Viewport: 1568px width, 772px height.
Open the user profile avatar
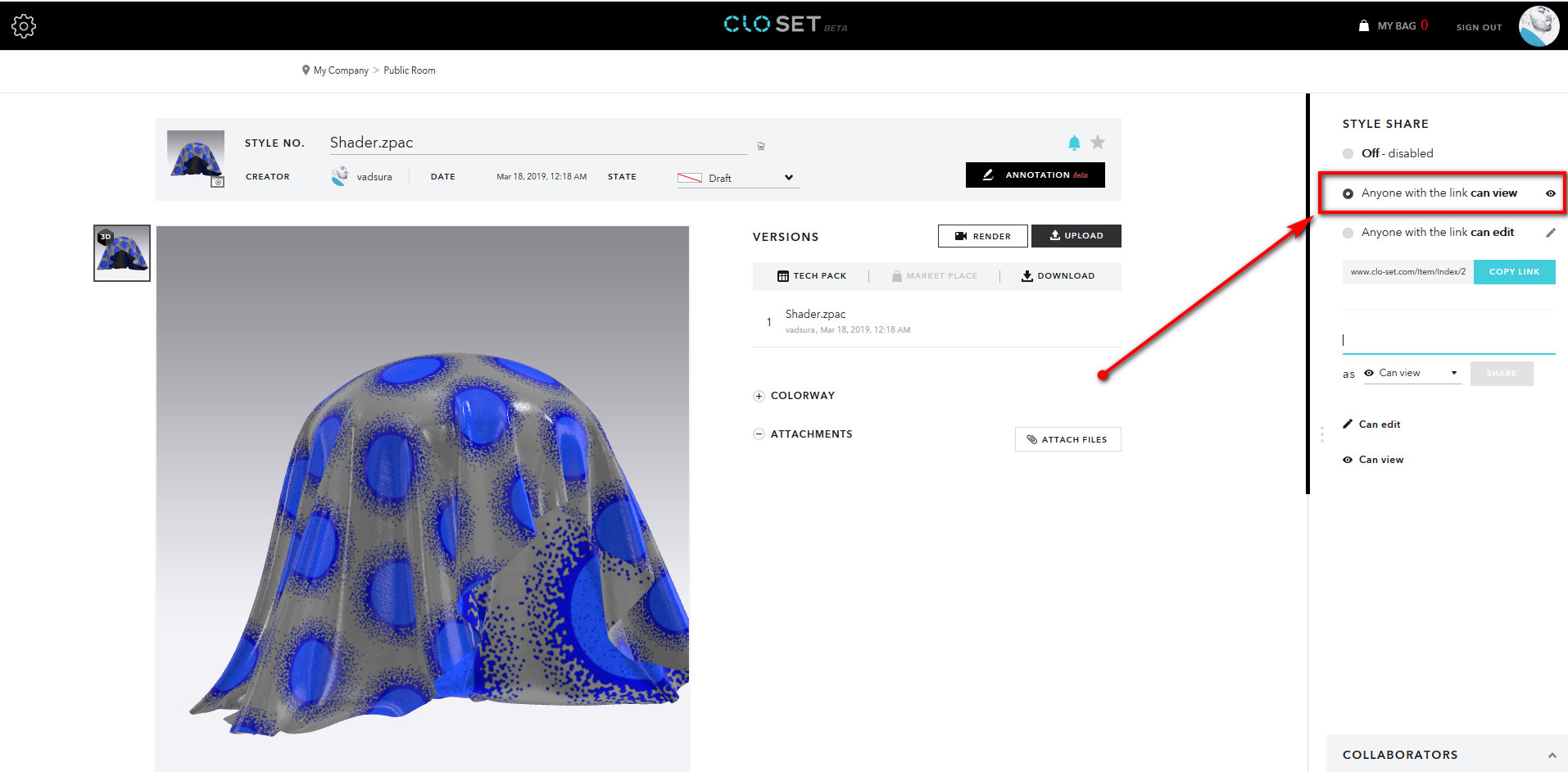(1539, 26)
